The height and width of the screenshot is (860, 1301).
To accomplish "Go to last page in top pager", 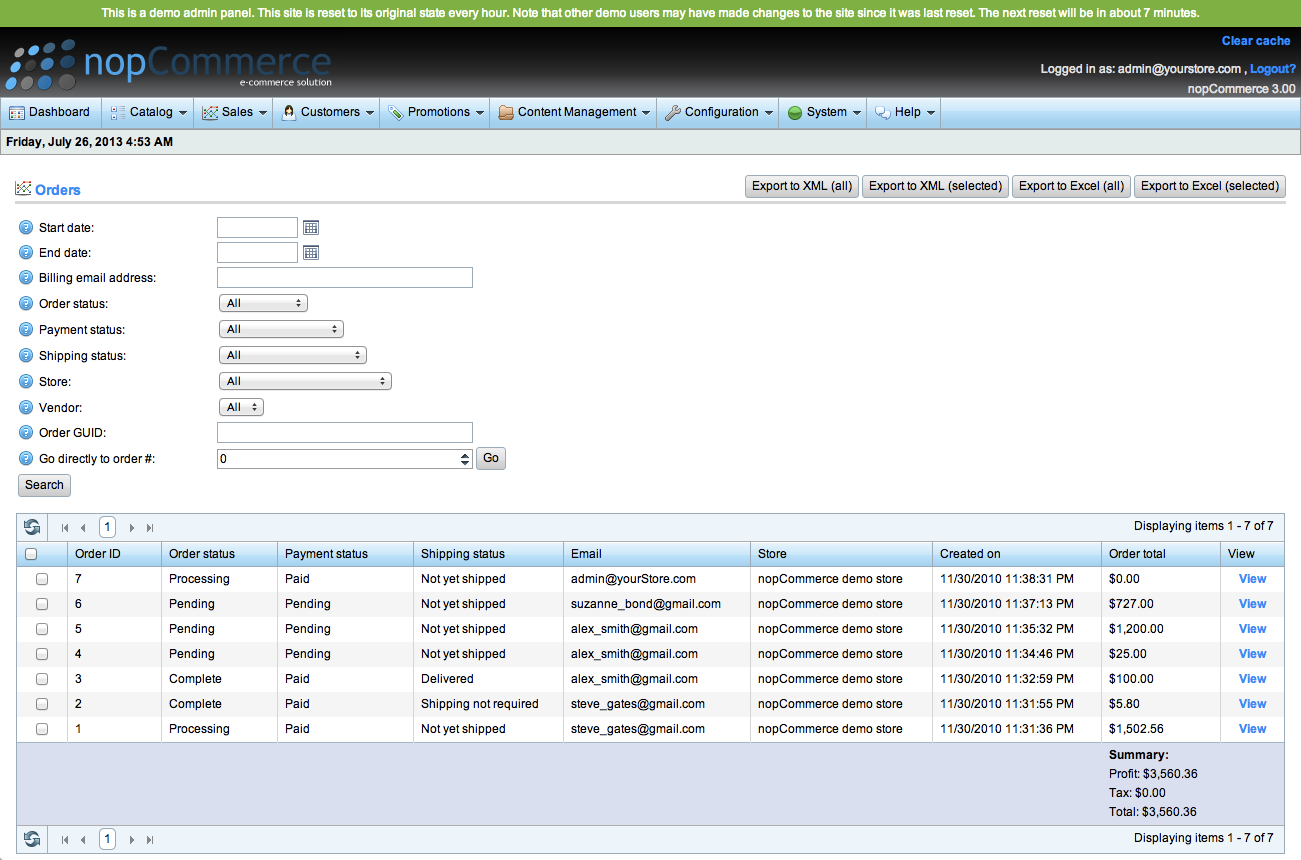I will (x=150, y=528).
